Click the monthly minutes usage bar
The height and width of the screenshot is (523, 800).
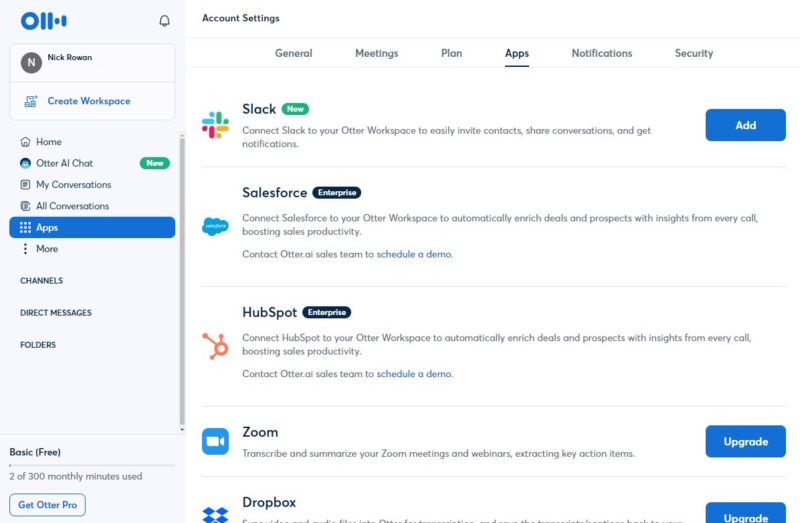(x=92, y=465)
